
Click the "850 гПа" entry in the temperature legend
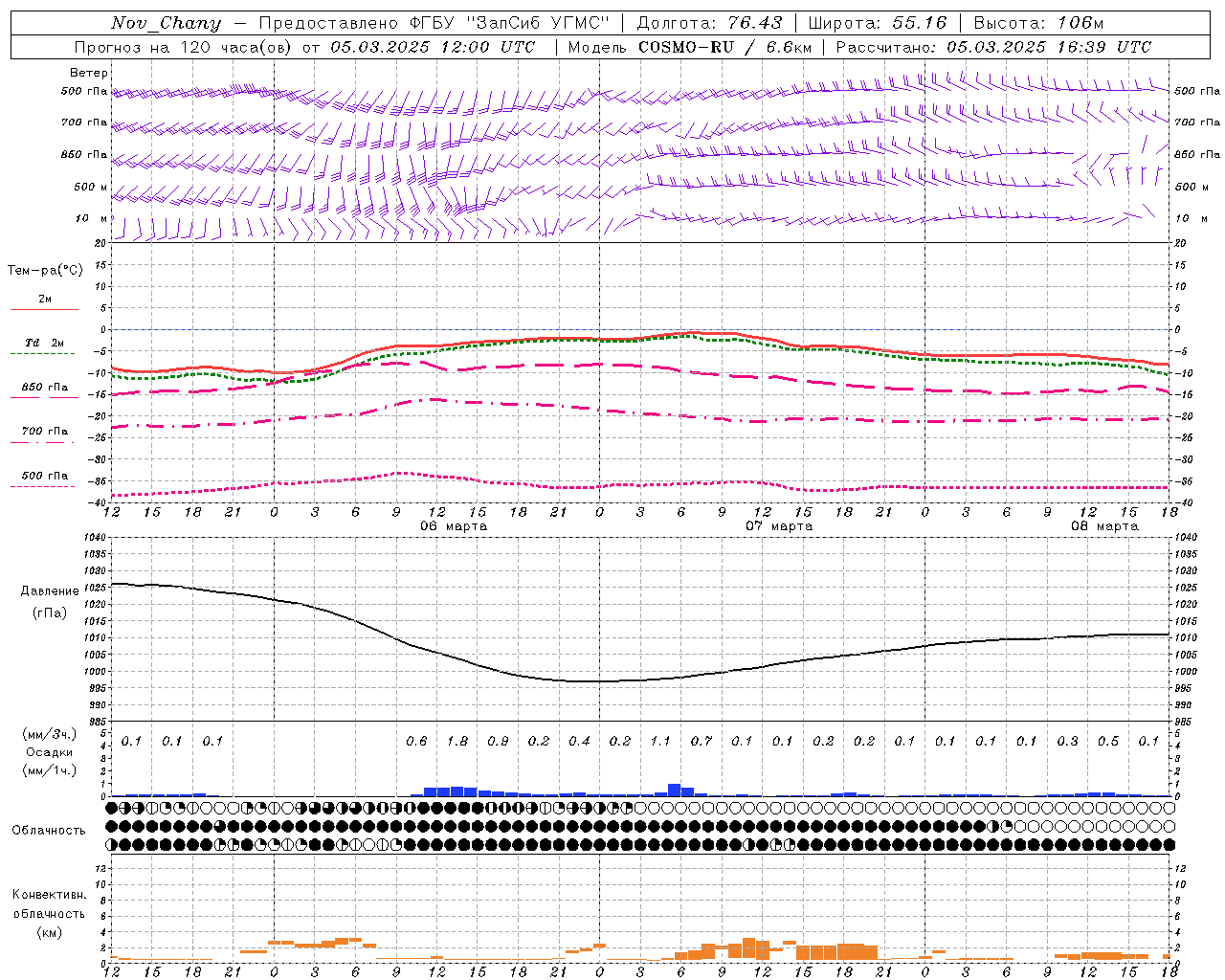[44, 388]
